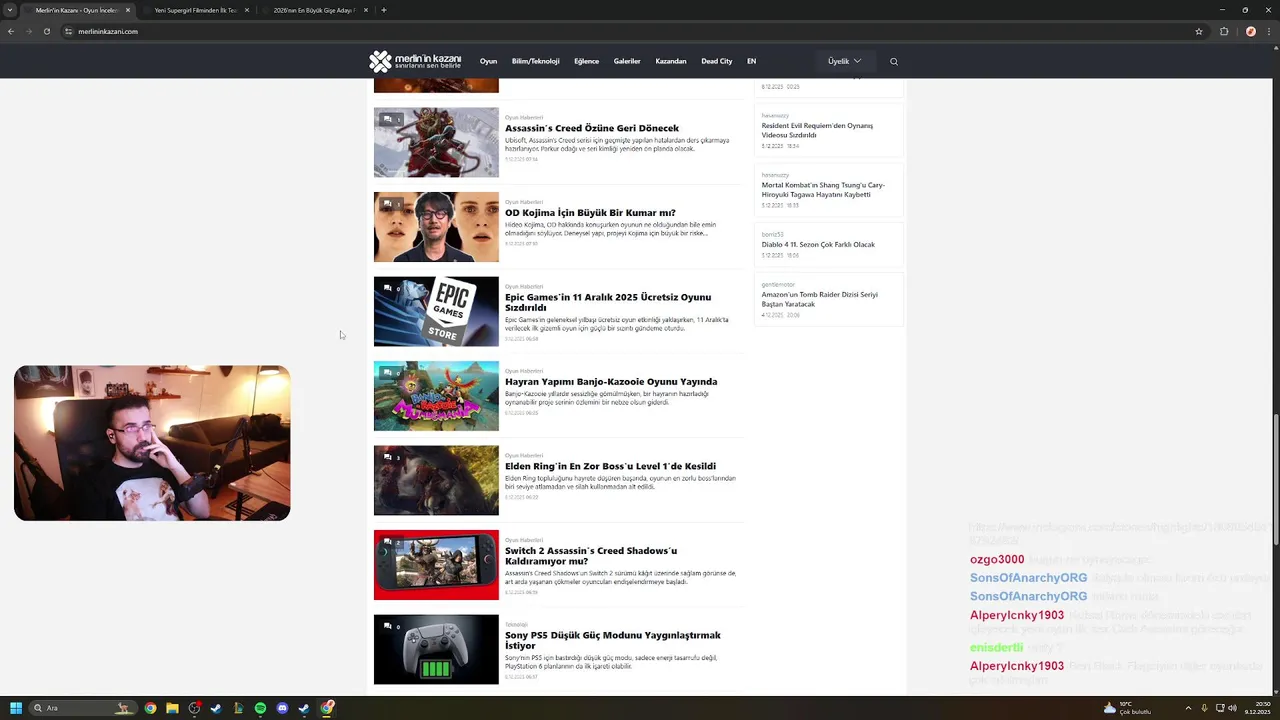The height and width of the screenshot is (720, 1280).
Task: Open the Oyun menu
Action: (x=488, y=61)
